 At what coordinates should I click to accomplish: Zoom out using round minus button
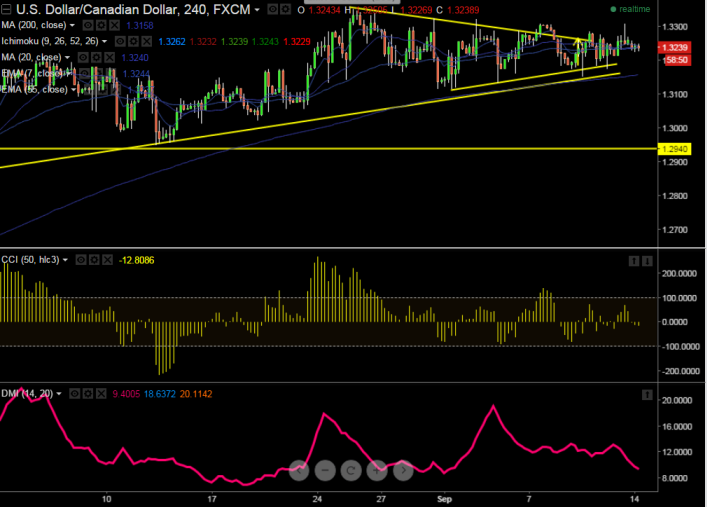click(x=325, y=470)
